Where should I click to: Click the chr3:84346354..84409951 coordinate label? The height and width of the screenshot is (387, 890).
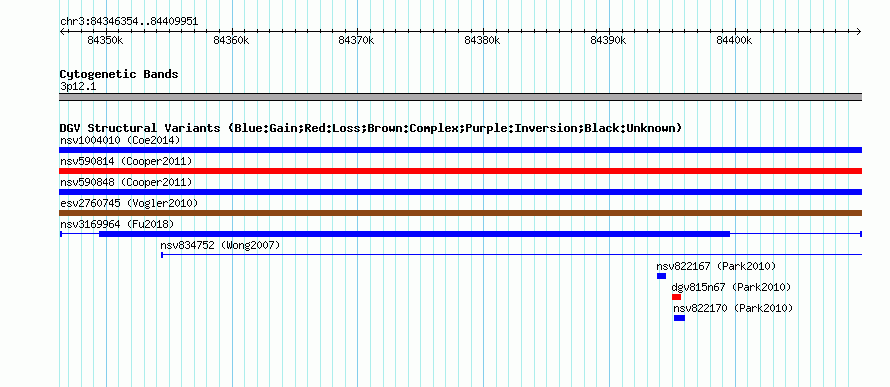pyautogui.click(x=129, y=22)
